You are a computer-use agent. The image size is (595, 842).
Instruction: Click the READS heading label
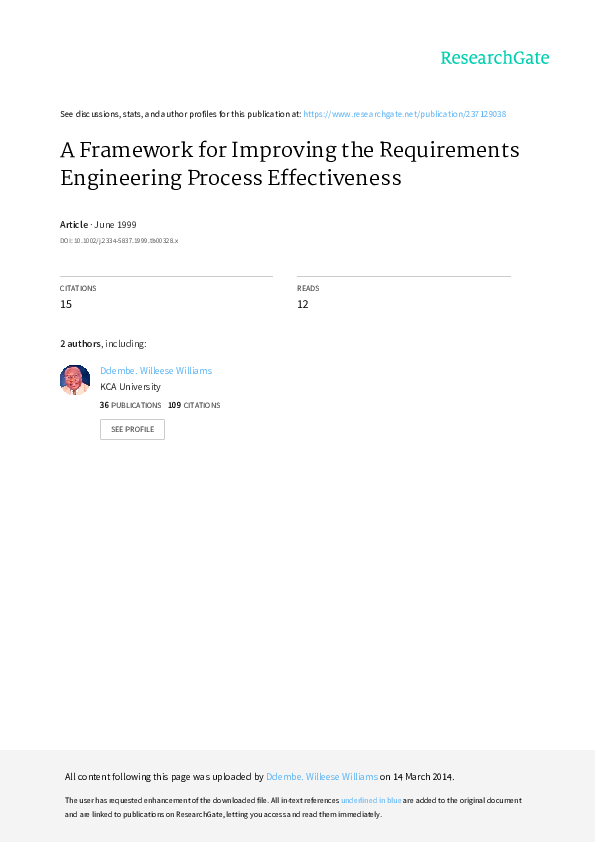point(308,288)
